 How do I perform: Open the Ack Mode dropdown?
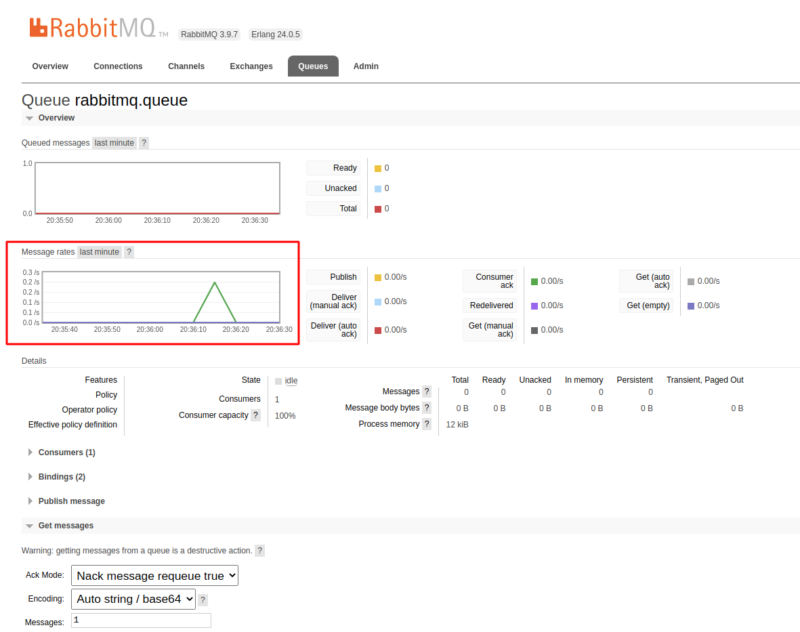point(155,575)
